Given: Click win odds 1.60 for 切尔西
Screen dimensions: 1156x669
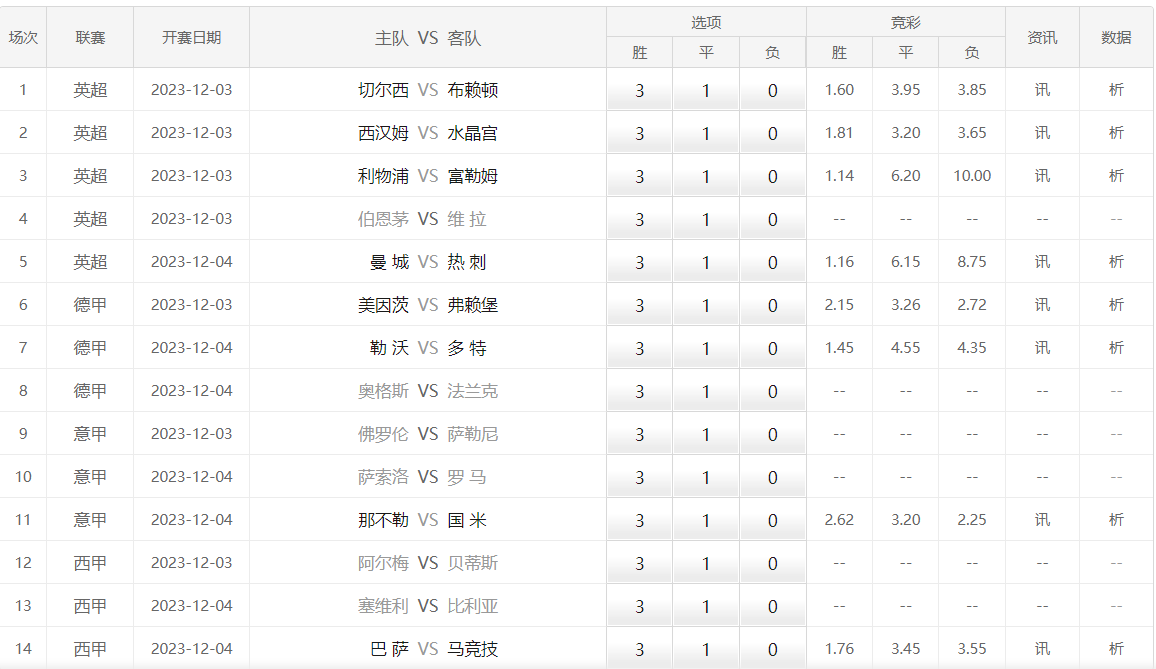Looking at the screenshot, I should pyautogui.click(x=839, y=90).
